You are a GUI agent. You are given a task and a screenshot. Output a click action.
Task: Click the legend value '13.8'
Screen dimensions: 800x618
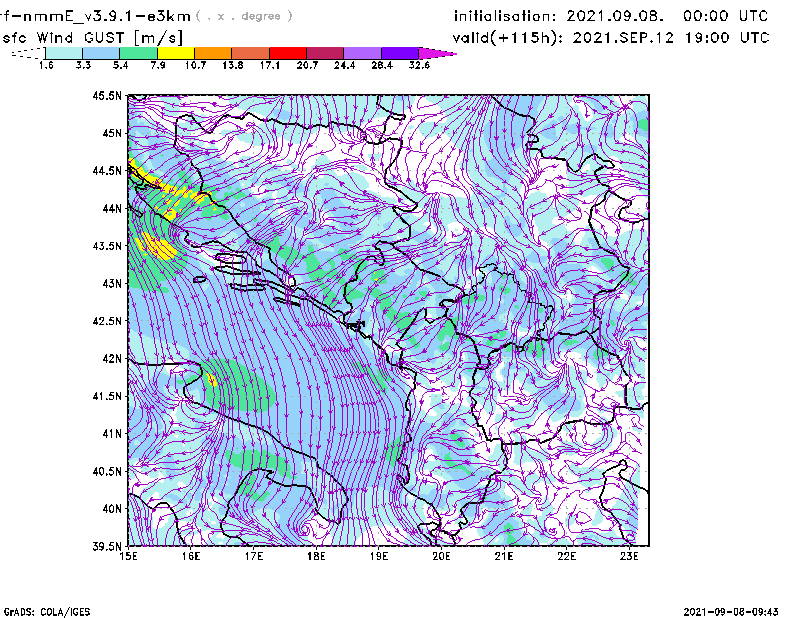coord(233,65)
